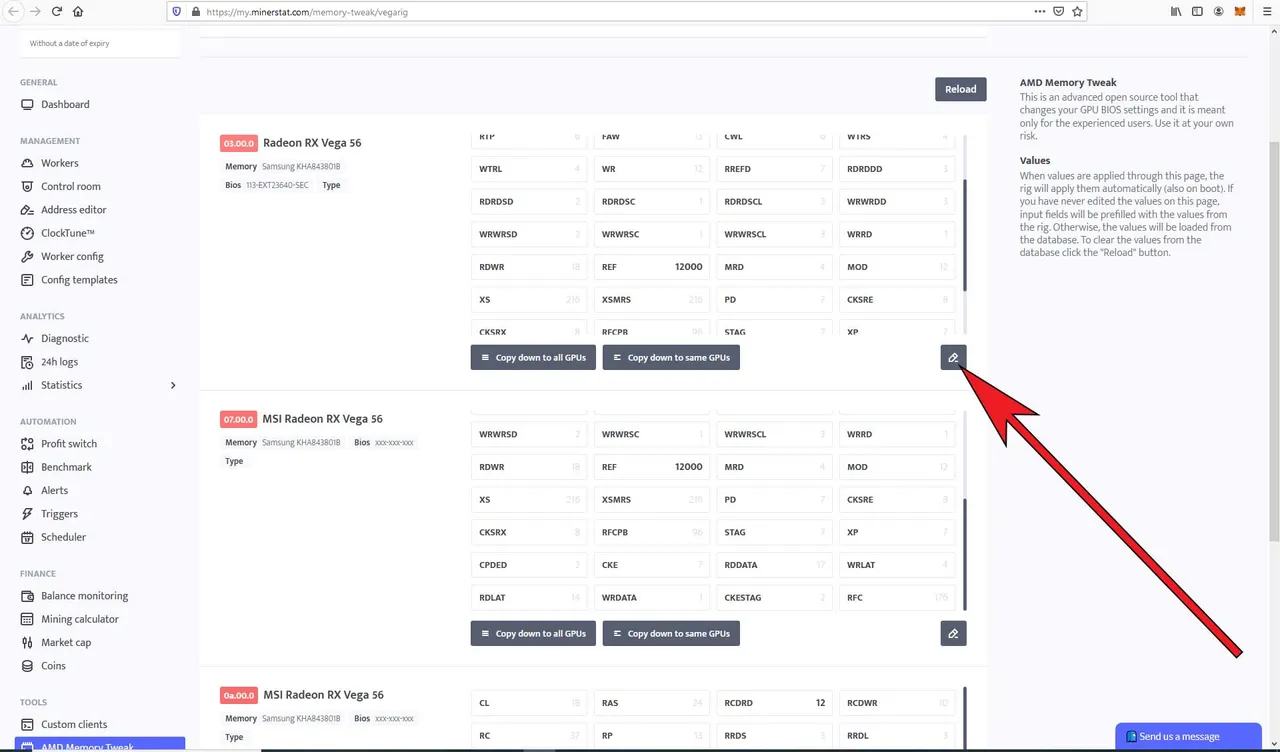The width and height of the screenshot is (1280, 752).
Task: Open Balance monitoring
Action: pyautogui.click(x=84, y=596)
